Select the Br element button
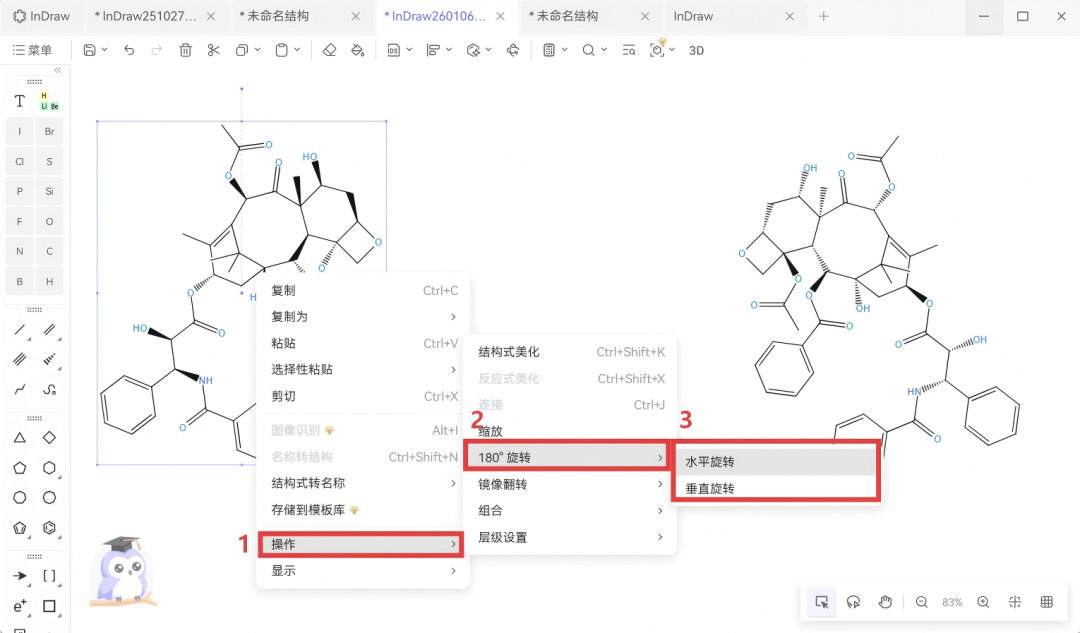This screenshot has width=1080, height=633. [x=49, y=132]
